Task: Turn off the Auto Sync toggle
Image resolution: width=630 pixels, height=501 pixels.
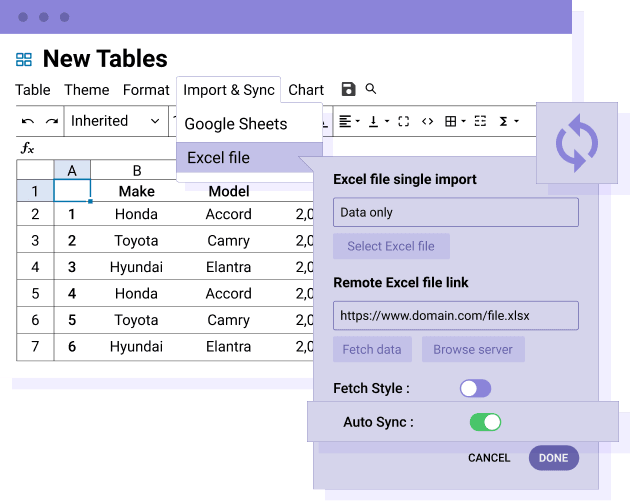Action: pyautogui.click(x=485, y=422)
